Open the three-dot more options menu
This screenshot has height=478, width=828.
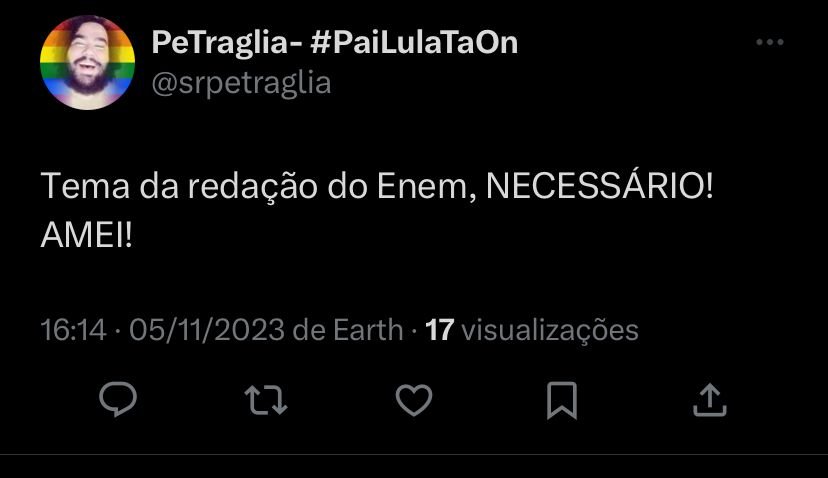769,42
